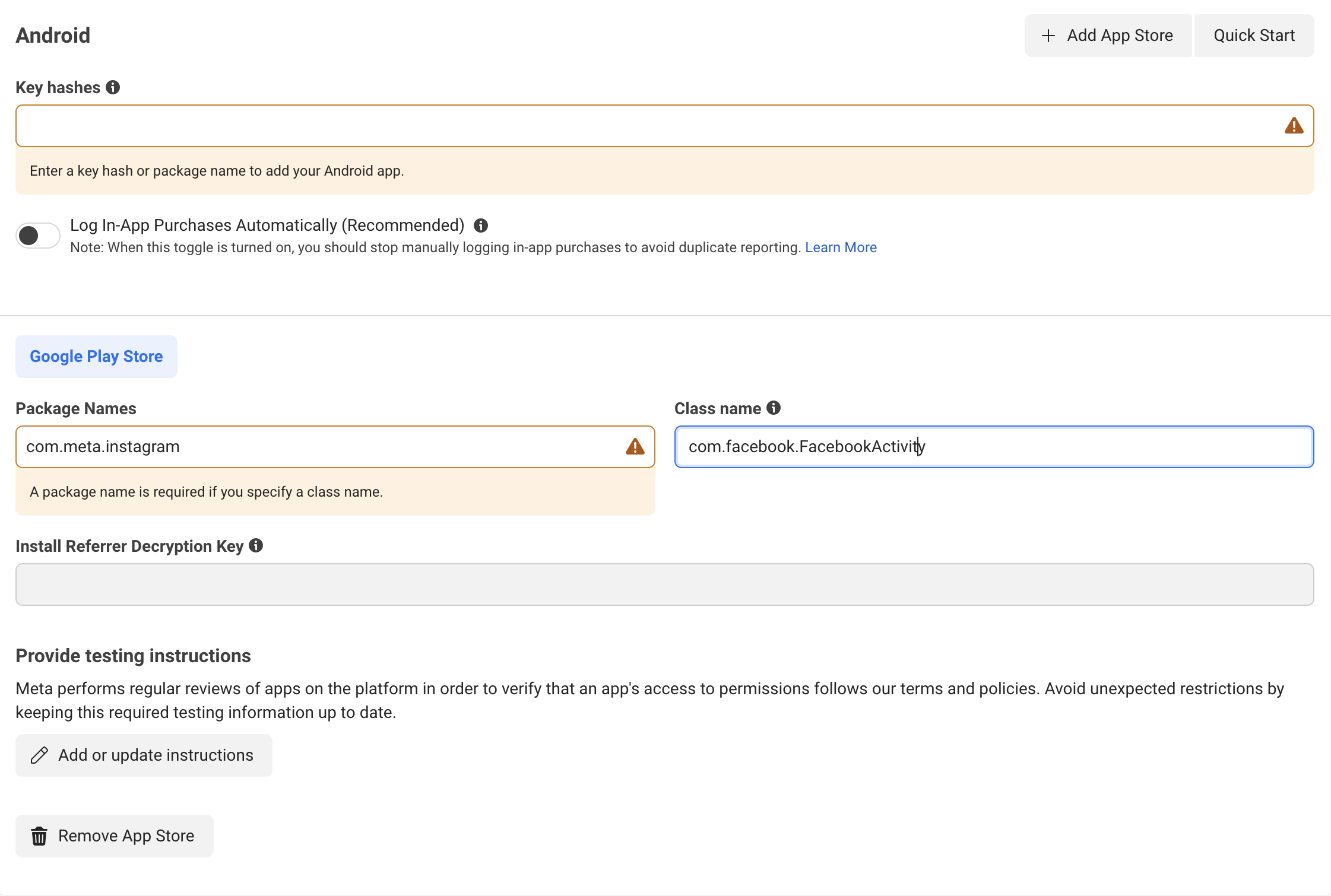The width and height of the screenshot is (1331, 896).
Task: Click the Remove App Store button
Action: (126, 836)
